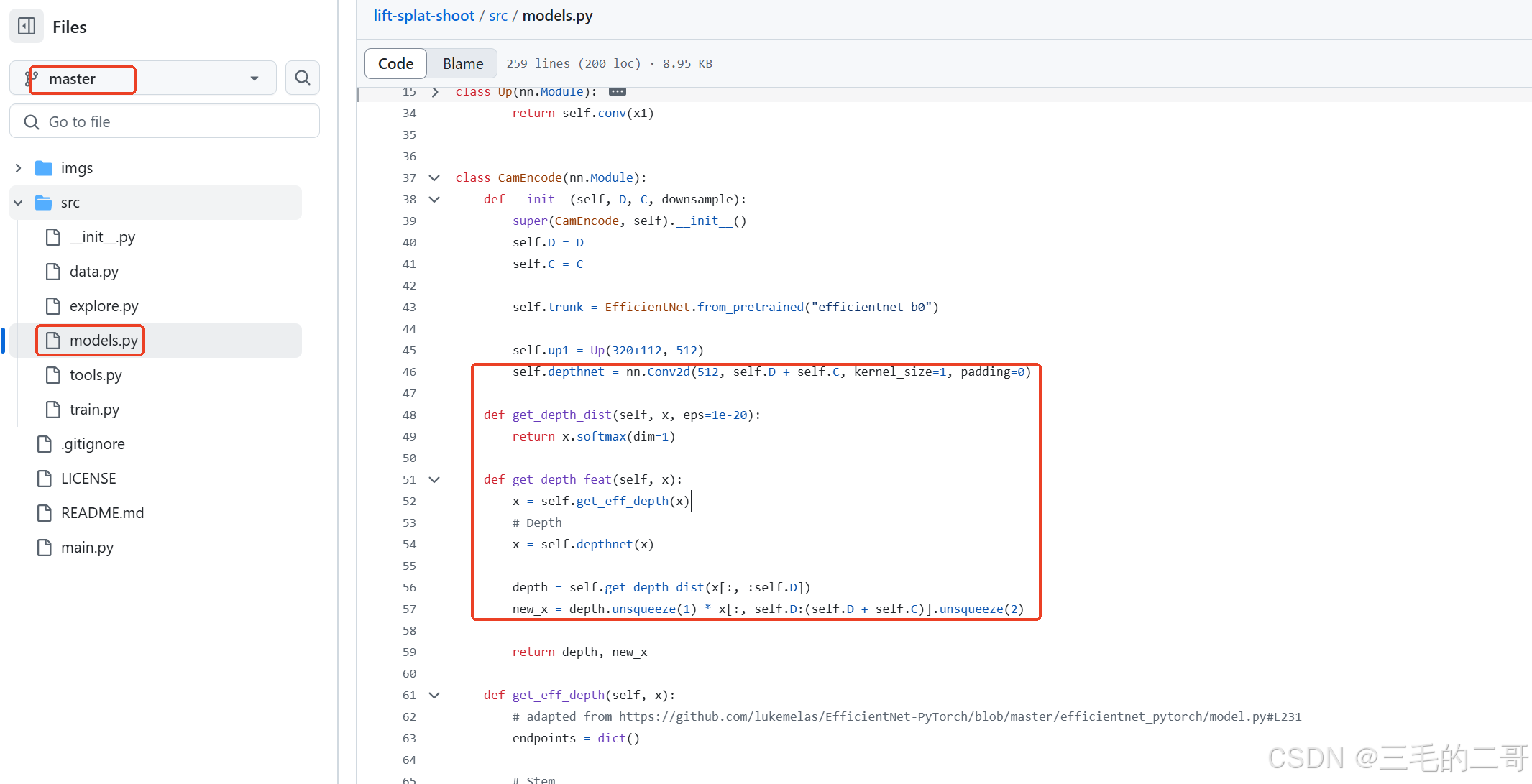Screen dimensions: 1532x784
Task: Select the train.py file icon
Action: [53, 410]
